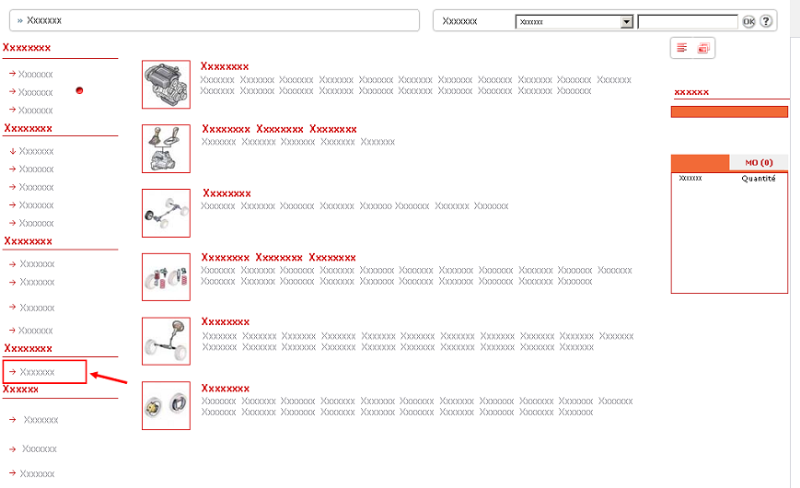Image resolution: width=800 pixels, height=488 pixels.
Task: Click the breadcrumb Xxxxxxx in the top bar
Action: click(44, 20)
